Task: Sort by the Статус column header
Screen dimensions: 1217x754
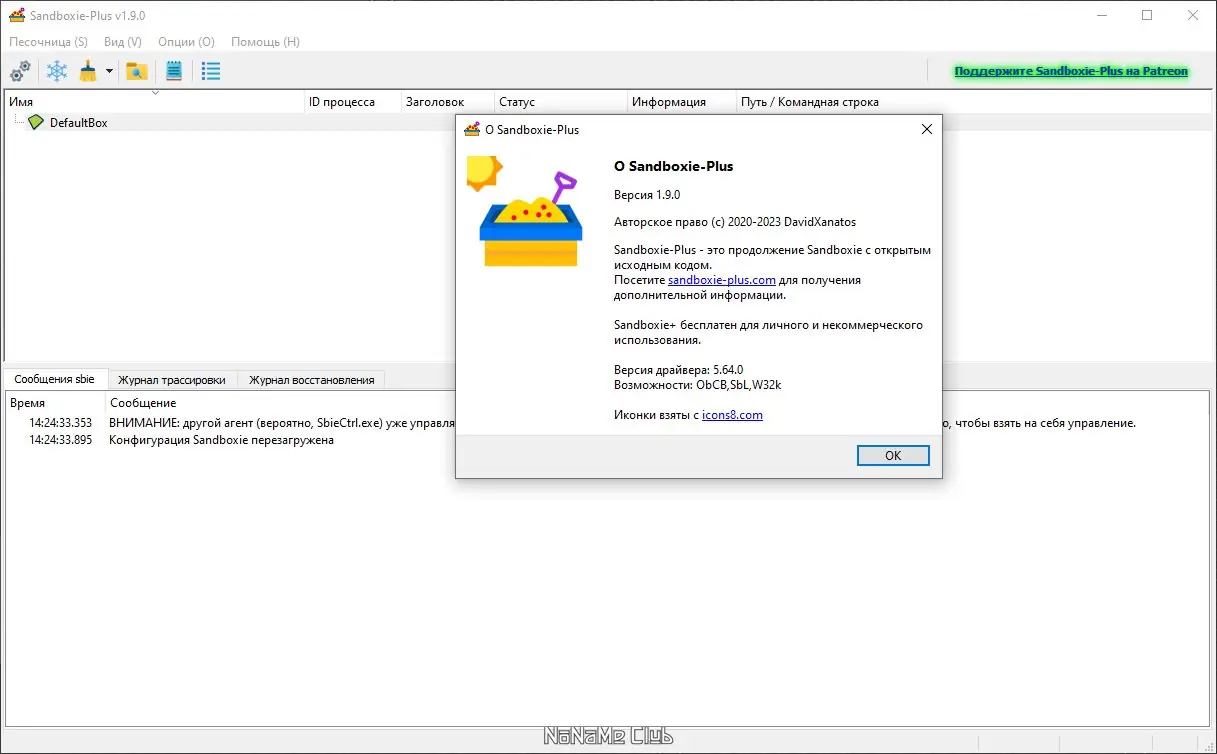Action: point(561,102)
